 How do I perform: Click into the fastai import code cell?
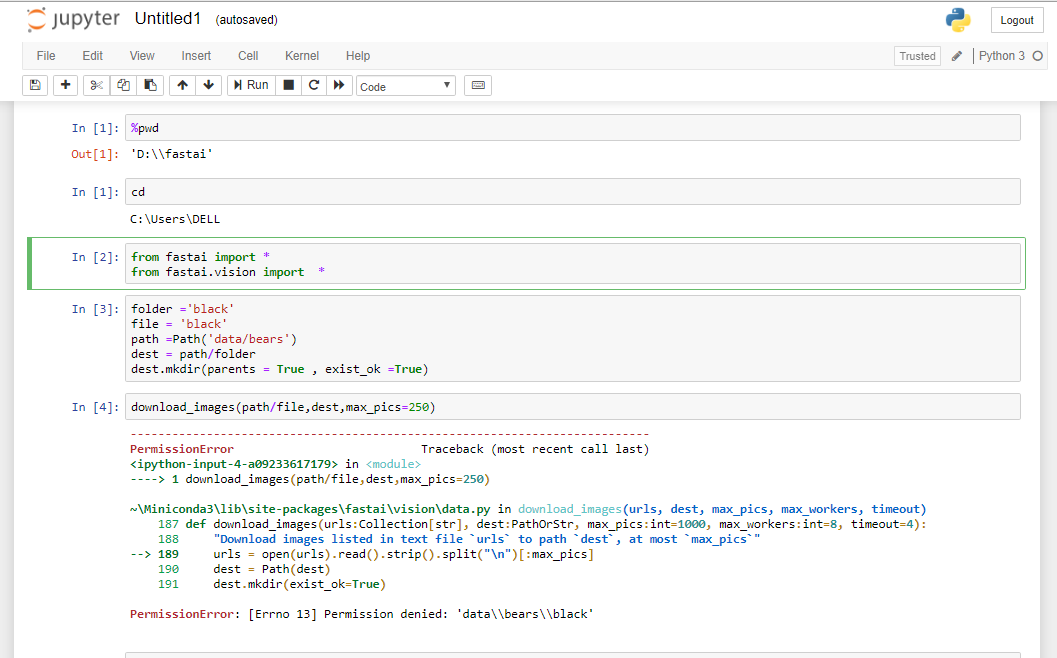572,264
